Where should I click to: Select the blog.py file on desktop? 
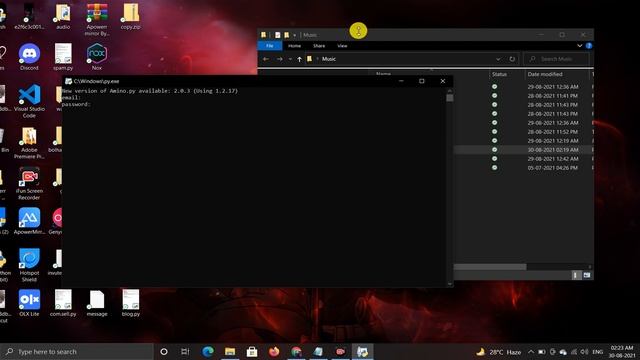pyautogui.click(x=131, y=303)
